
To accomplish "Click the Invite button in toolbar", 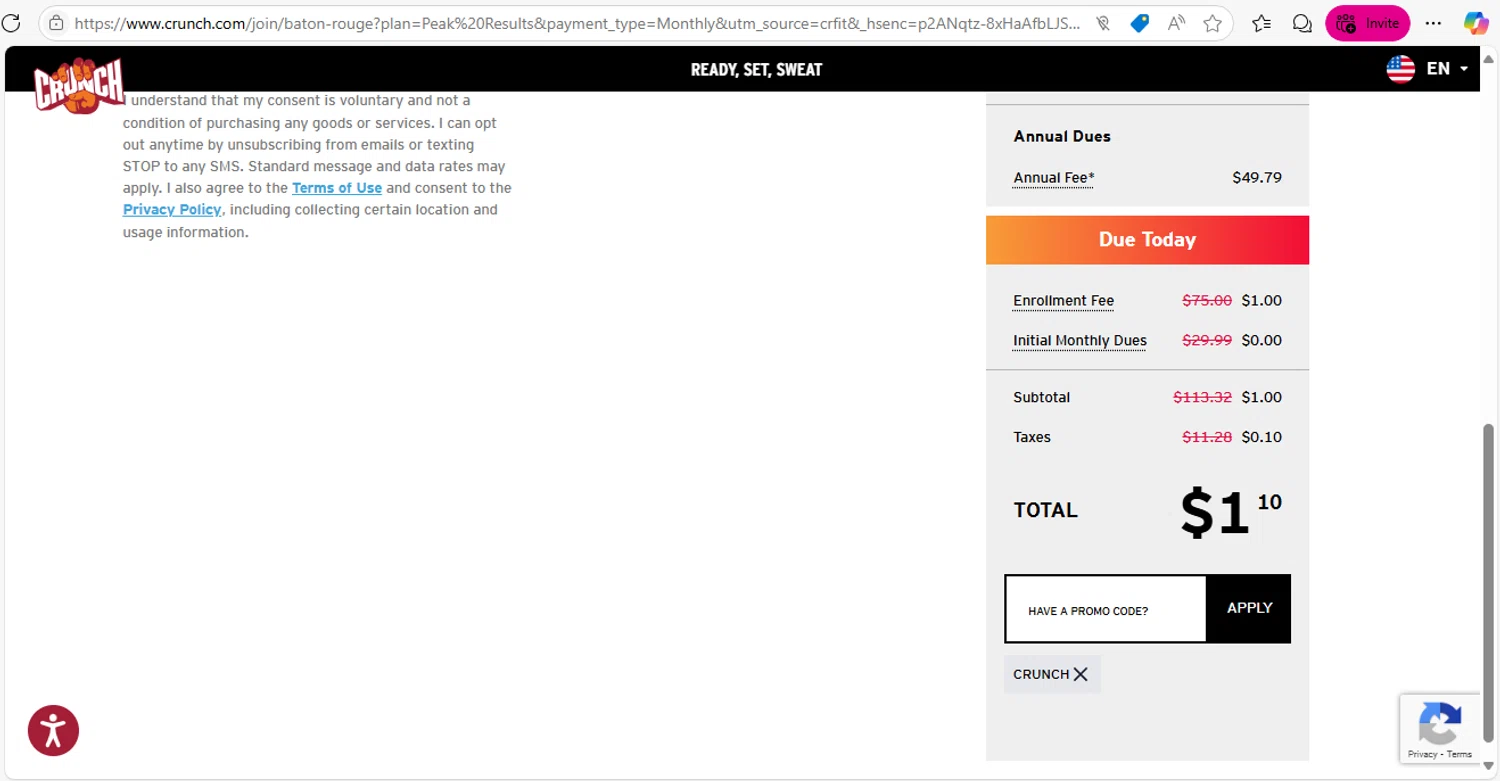I will pyautogui.click(x=1367, y=23).
